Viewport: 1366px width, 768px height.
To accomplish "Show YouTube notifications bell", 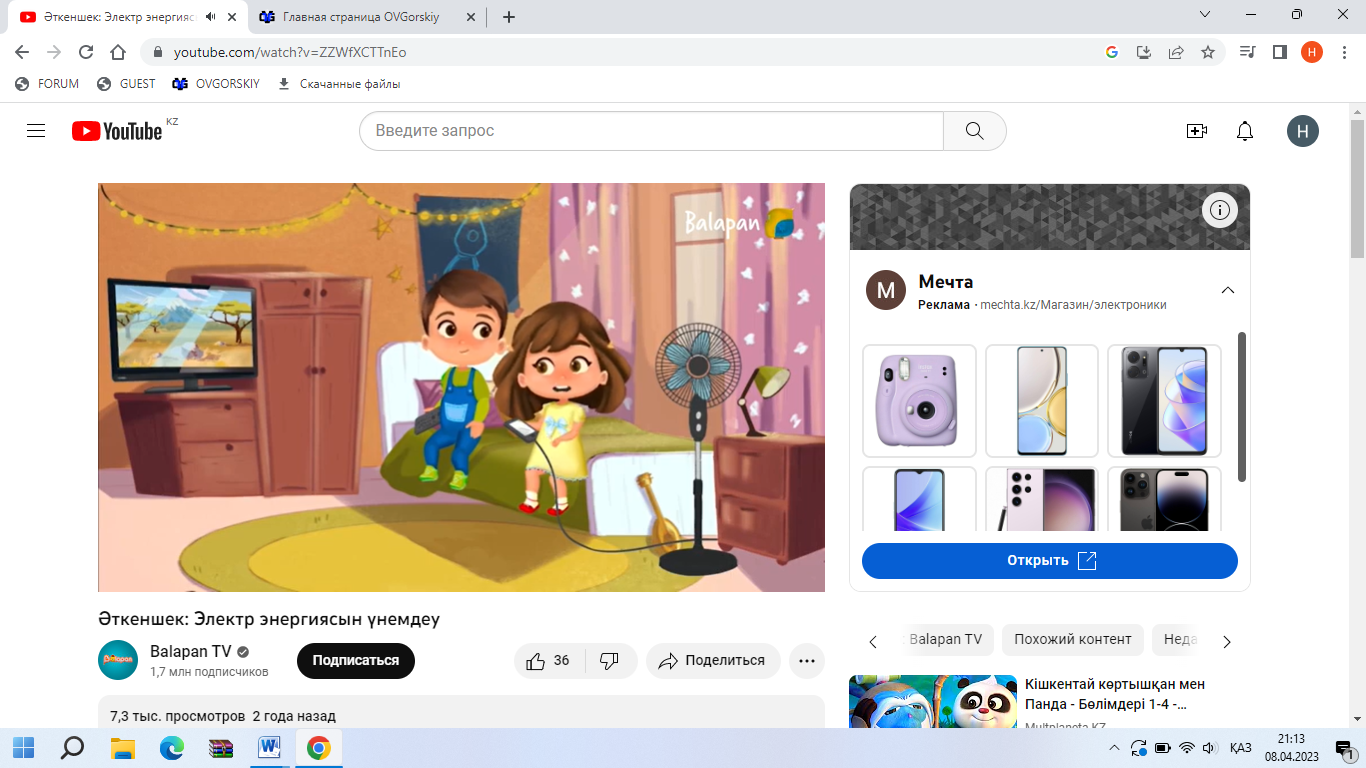I will (1245, 131).
